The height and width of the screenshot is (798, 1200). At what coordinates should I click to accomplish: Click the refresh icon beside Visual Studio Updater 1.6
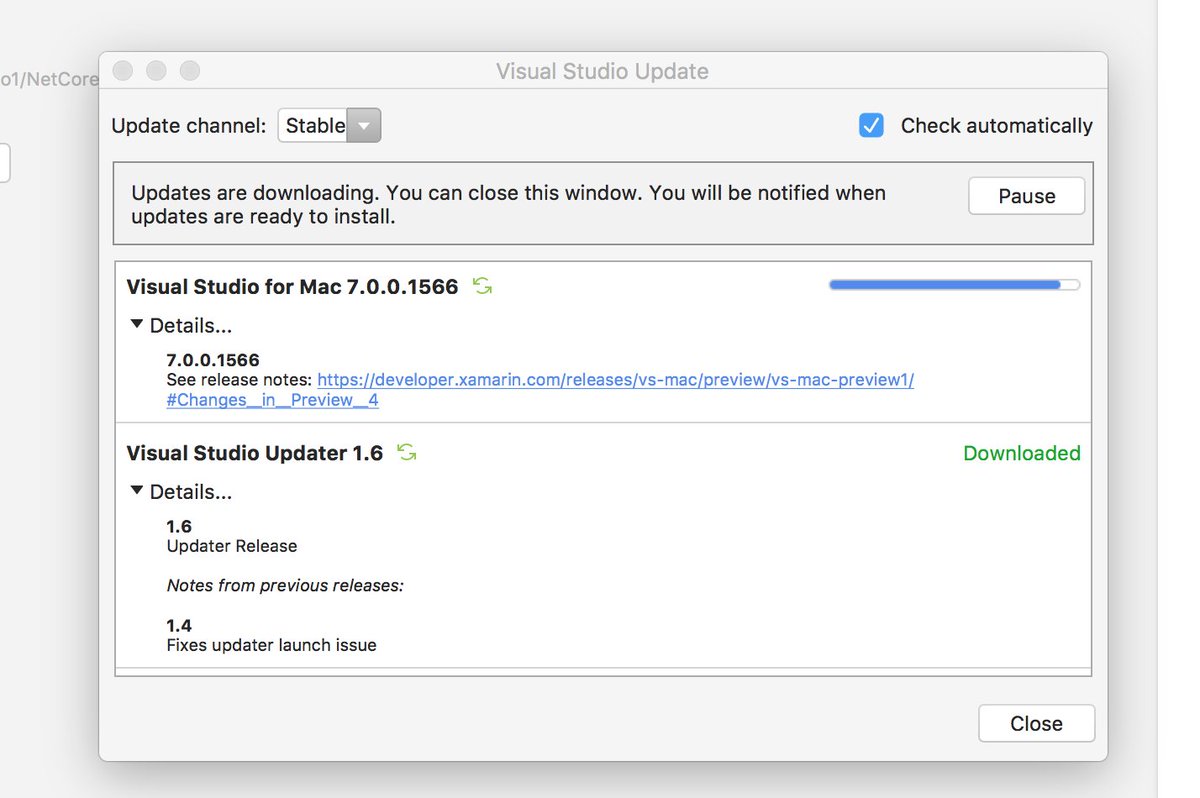tap(406, 453)
